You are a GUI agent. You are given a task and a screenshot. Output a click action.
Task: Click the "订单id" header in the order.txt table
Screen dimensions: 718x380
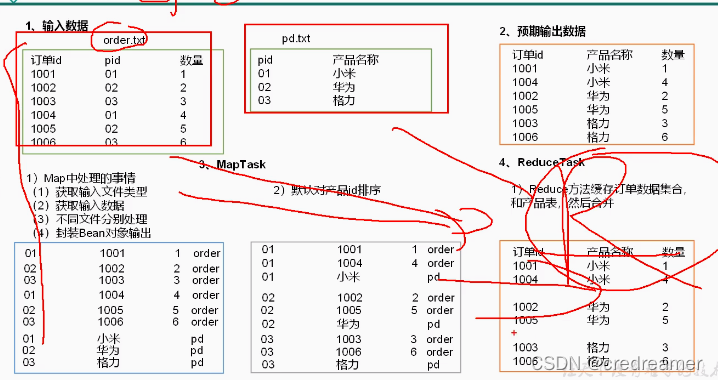pyautogui.click(x=46, y=60)
